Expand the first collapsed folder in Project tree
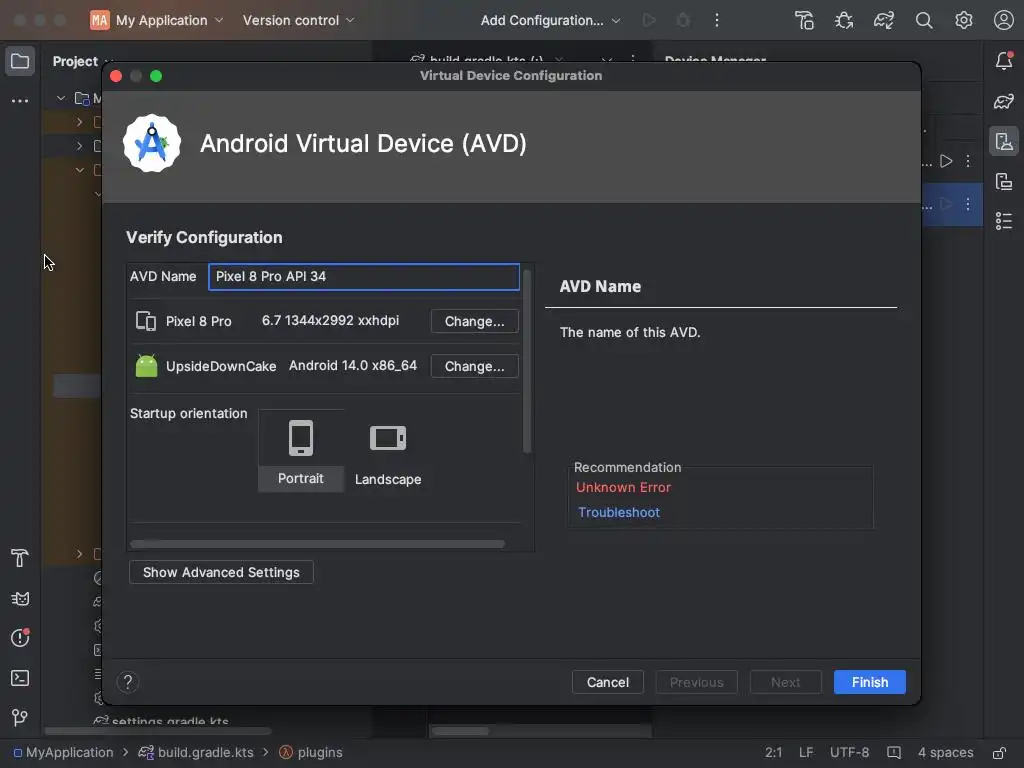 click(79, 122)
